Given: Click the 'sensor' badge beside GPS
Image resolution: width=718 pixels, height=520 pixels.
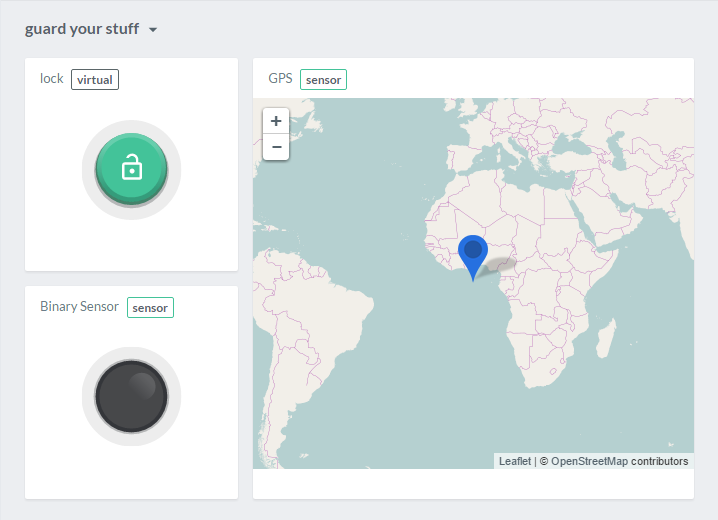Looking at the screenshot, I should pos(323,79).
